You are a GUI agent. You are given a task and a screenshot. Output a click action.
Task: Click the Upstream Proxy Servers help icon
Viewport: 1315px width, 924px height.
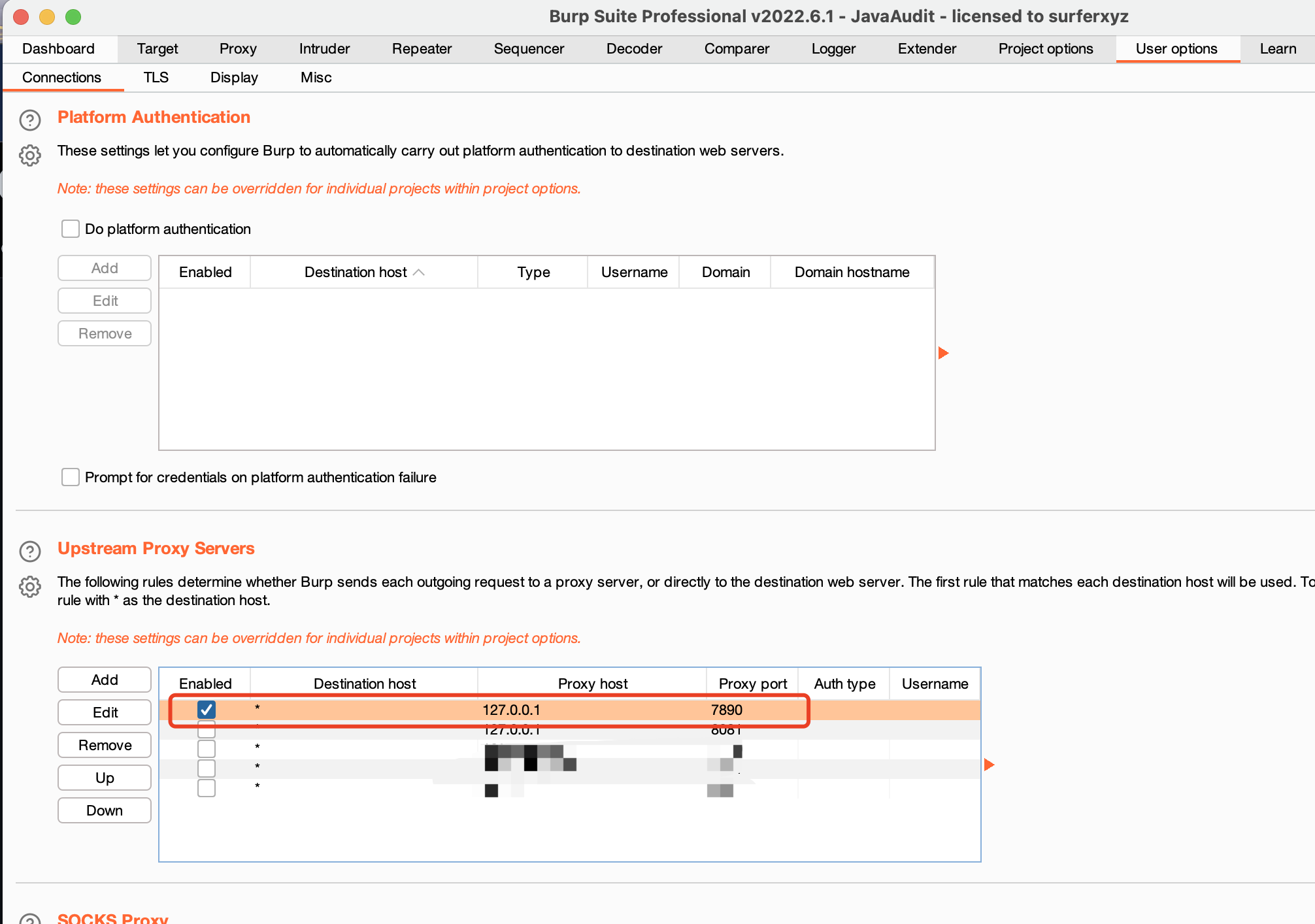(30, 552)
